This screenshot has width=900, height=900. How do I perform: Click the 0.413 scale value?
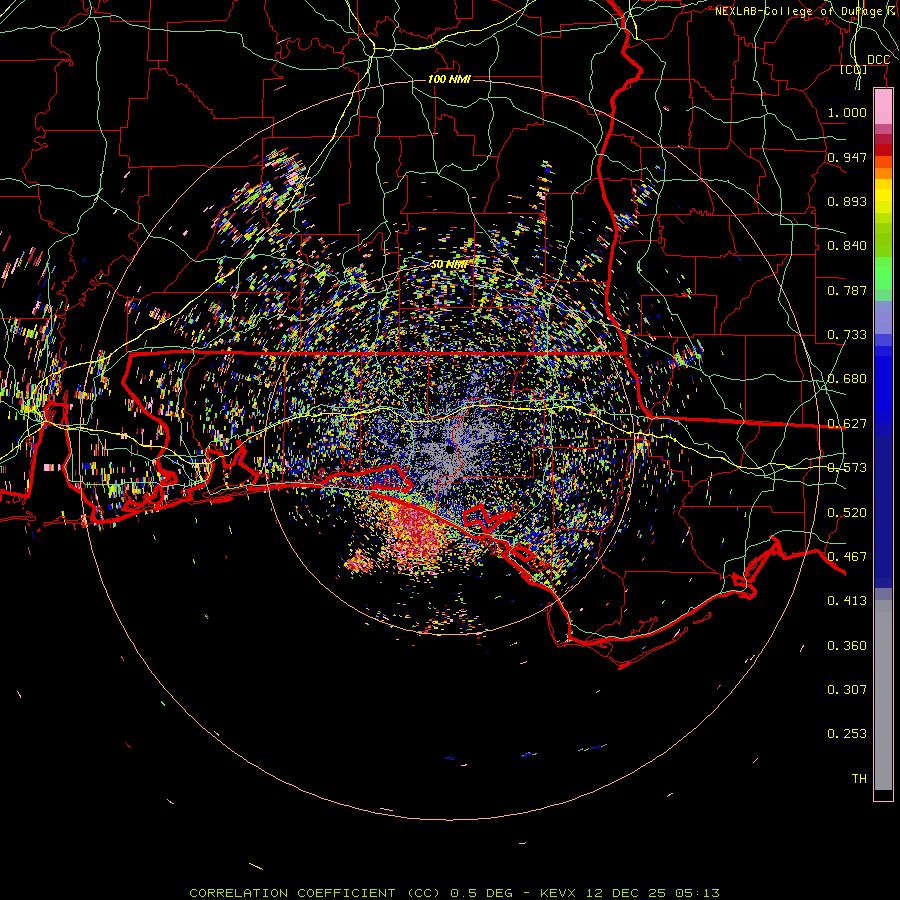[x=847, y=601]
